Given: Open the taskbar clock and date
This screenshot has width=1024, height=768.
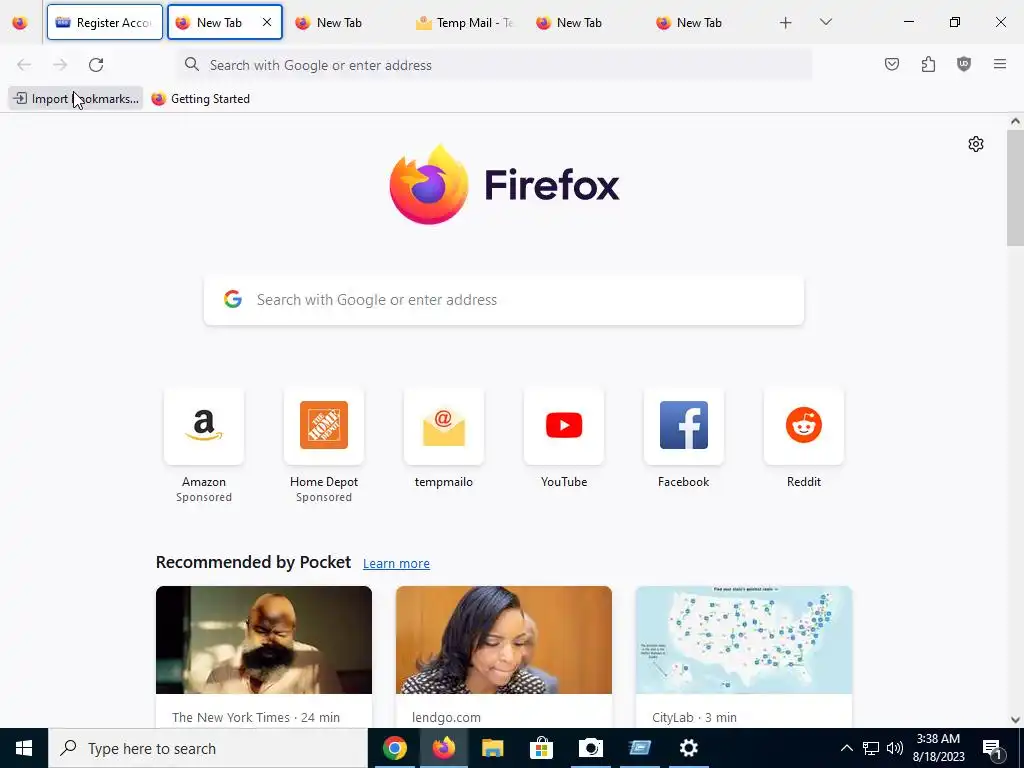Looking at the screenshot, I should point(938,748).
